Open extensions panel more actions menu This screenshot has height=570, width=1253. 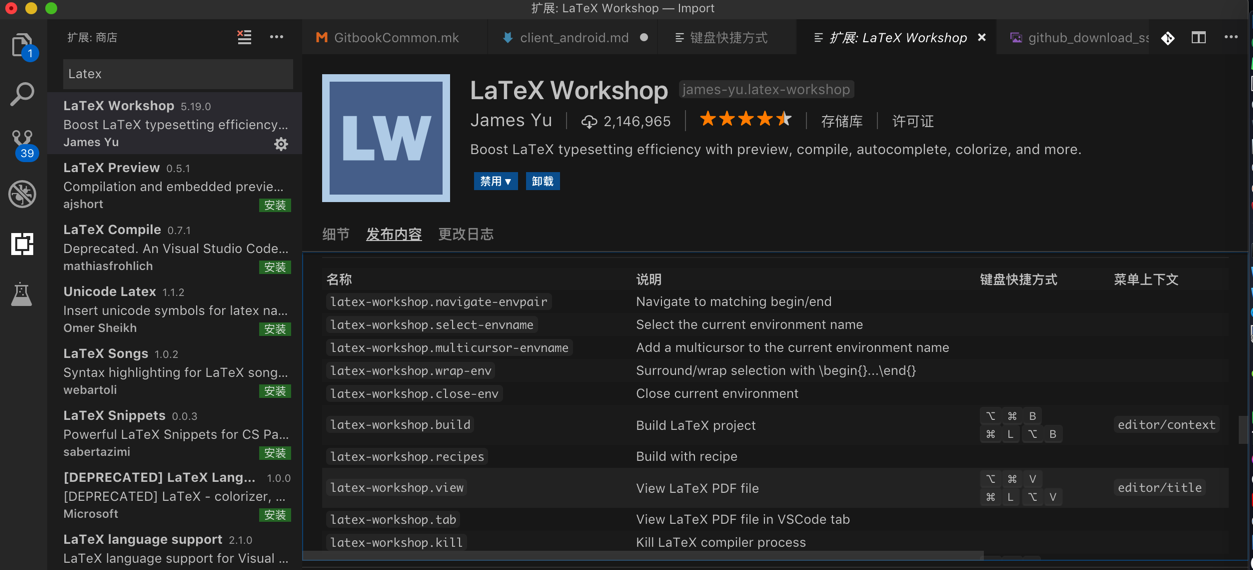click(277, 37)
